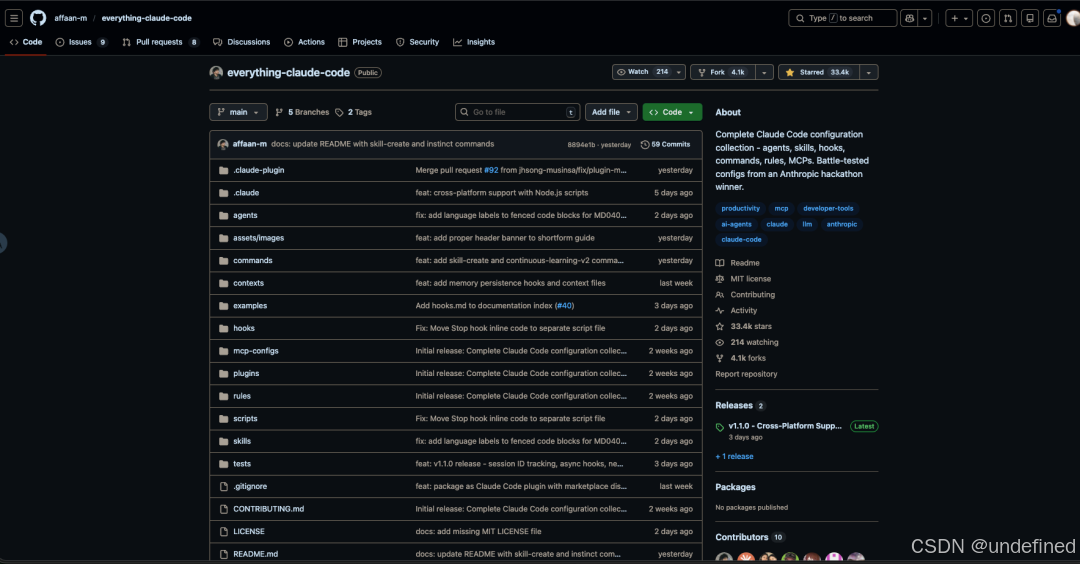Click the search box in header
1080x564 pixels.
tap(842, 18)
